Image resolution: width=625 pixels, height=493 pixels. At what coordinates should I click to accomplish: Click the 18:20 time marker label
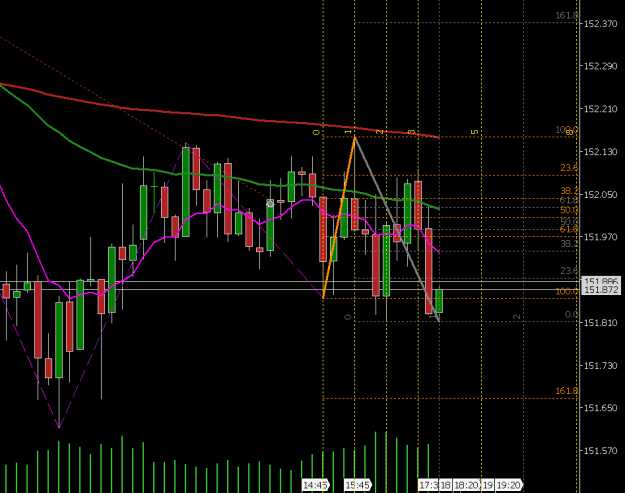coord(466,485)
